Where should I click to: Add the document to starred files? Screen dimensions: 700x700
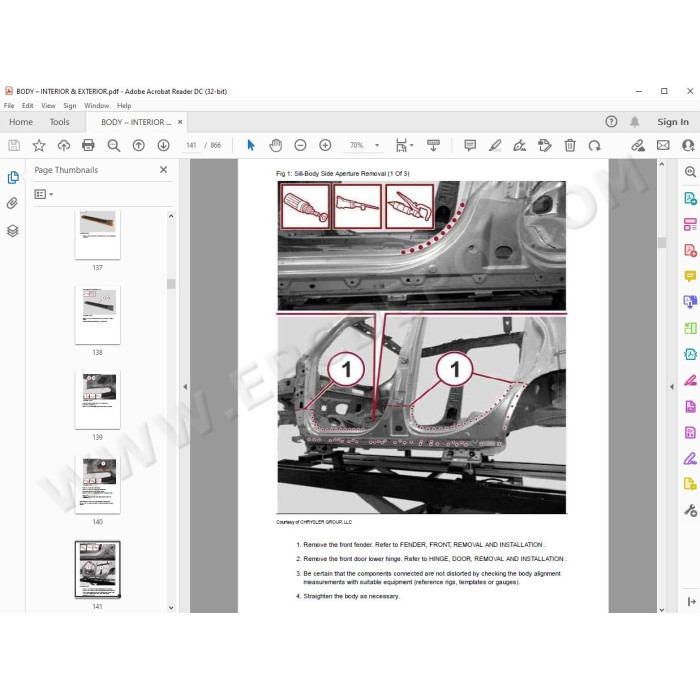coord(39,145)
